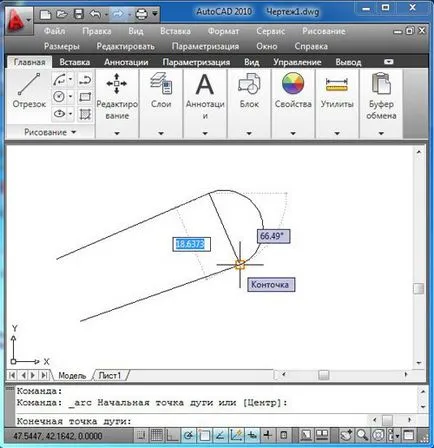Open the Формат menu
Viewport: 434px width, 448px height.
pos(223,31)
